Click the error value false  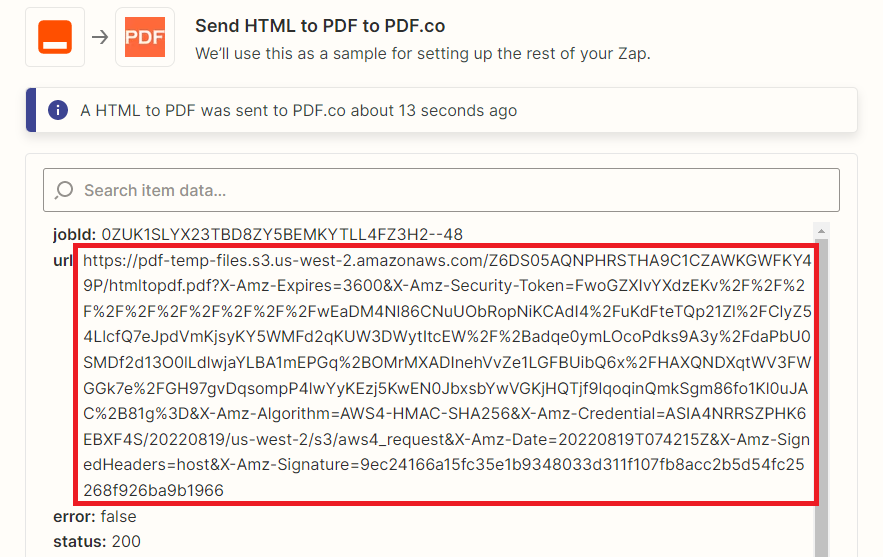[x=118, y=516]
